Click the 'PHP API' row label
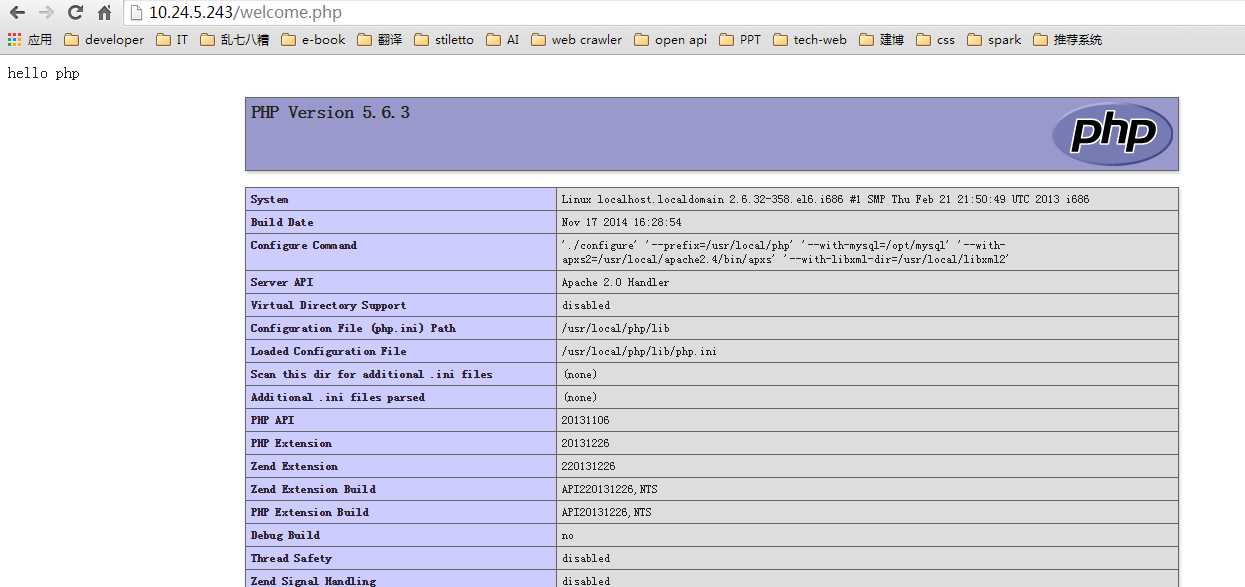The image size is (1245, 587). [x=272, y=420]
